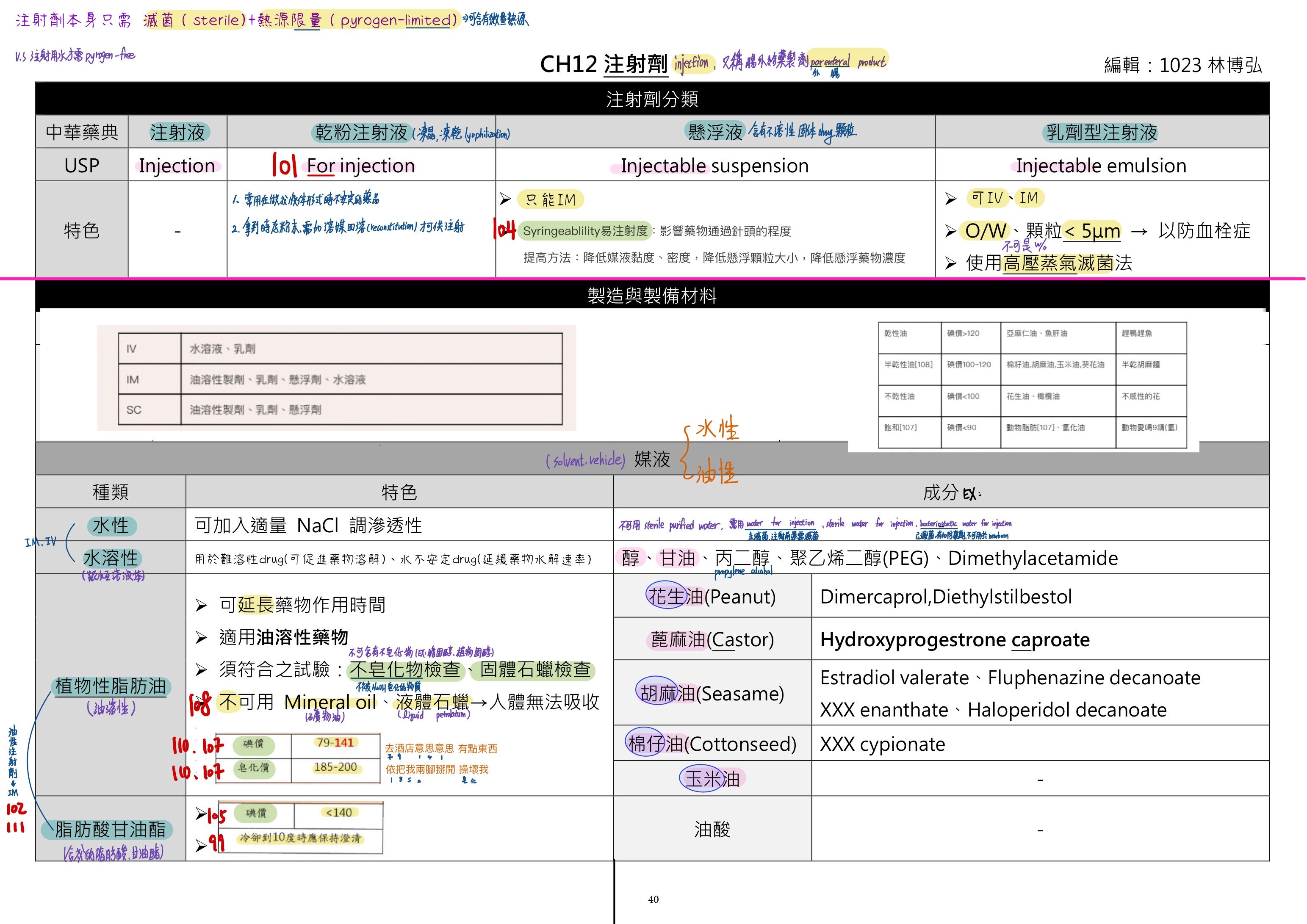Click the highlighted 只能IM bullet
The image size is (1307, 924).
[550, 199]
